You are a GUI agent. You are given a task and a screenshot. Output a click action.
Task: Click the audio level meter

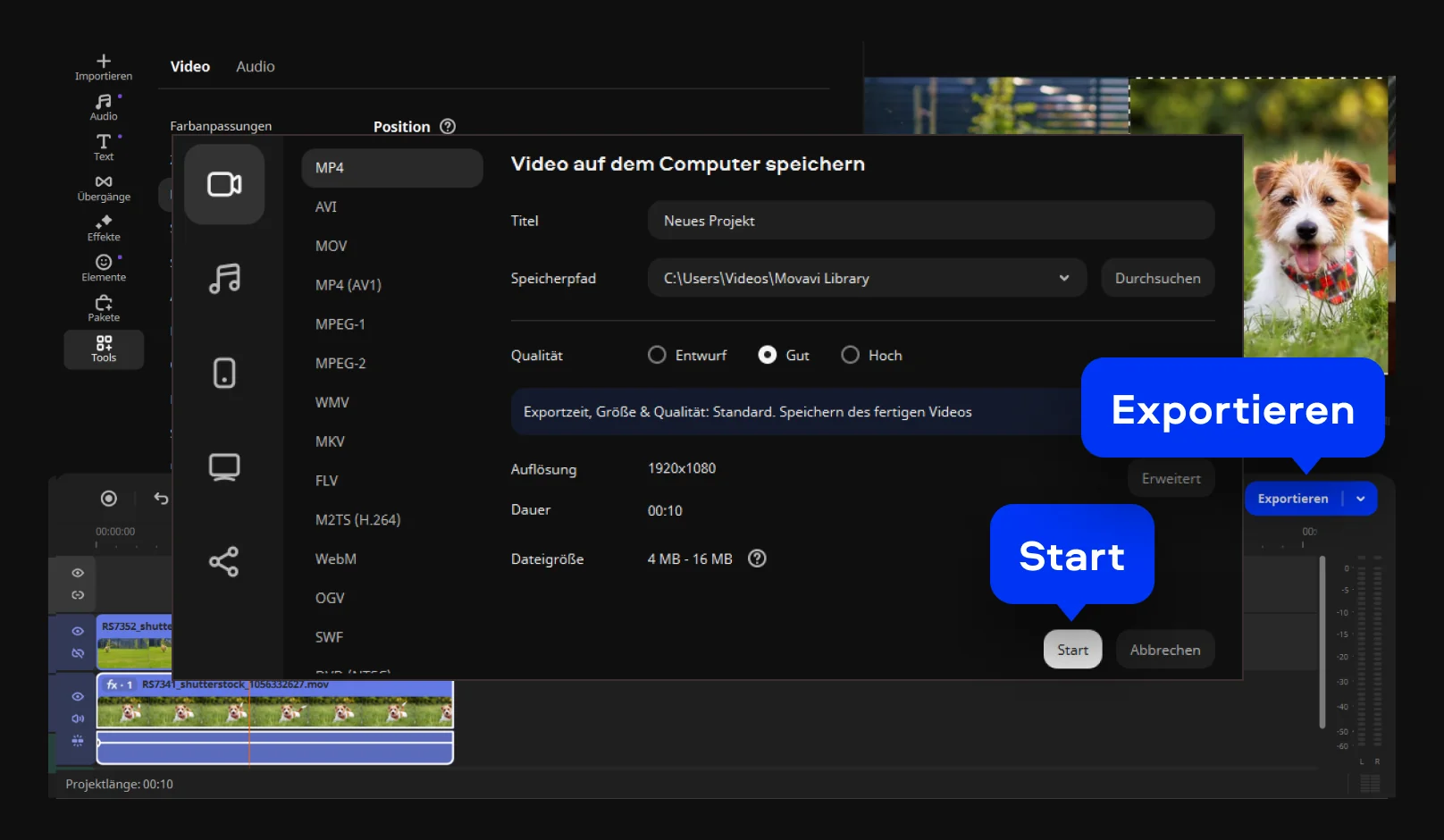tap(1369, 653)
